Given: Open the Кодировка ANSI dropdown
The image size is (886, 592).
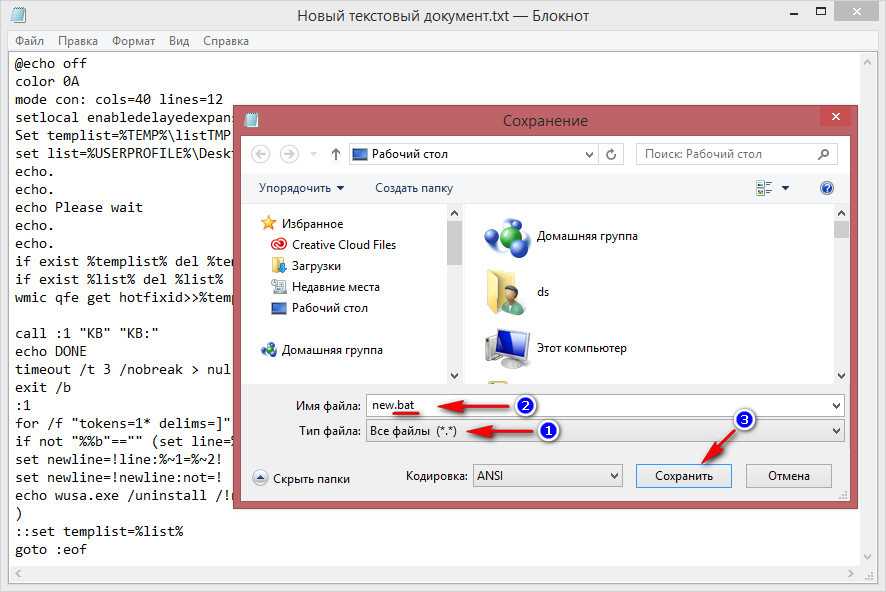Looking at the screenshot, I should click(x=547, y=476).
